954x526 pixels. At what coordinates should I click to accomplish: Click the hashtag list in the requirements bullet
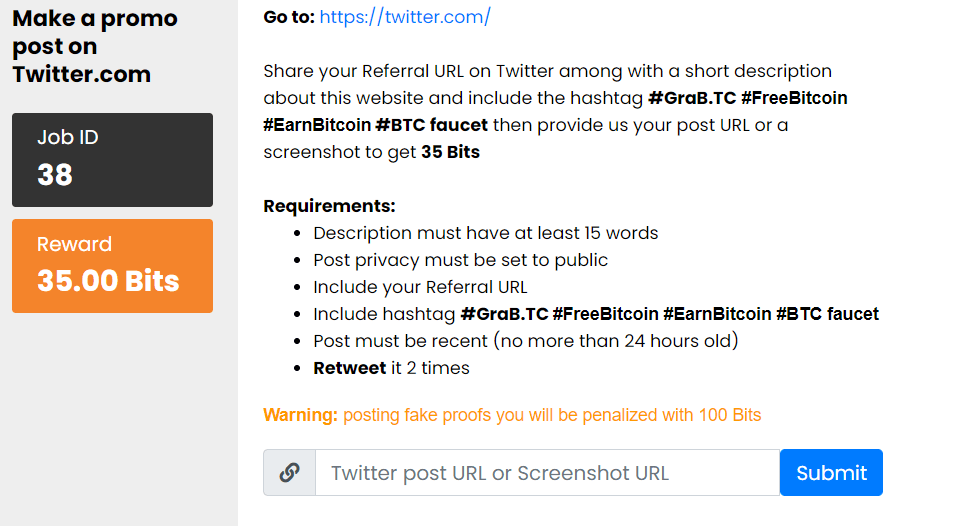tap(670, 314)
